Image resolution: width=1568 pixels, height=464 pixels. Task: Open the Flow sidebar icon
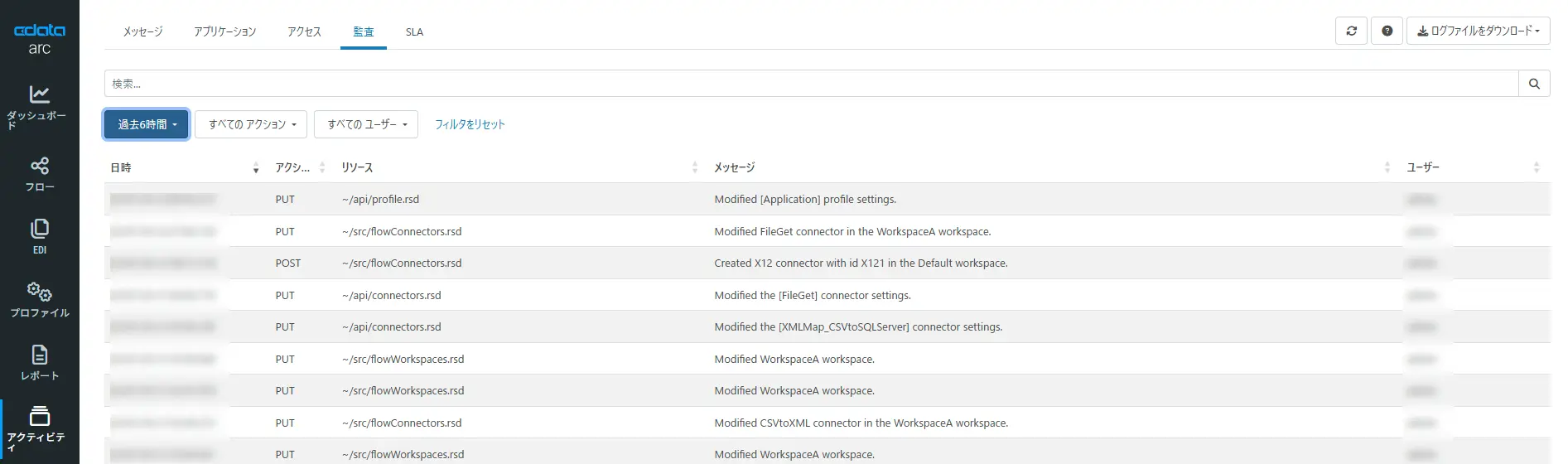point(39,166)
